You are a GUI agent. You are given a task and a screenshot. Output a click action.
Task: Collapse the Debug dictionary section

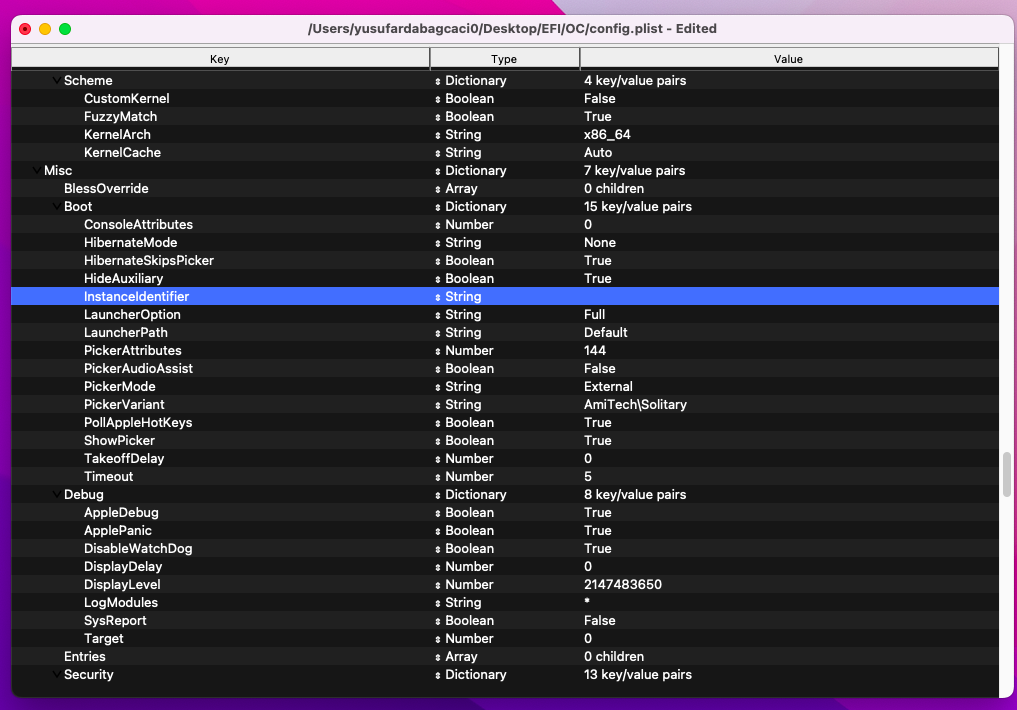coord(56,495)
